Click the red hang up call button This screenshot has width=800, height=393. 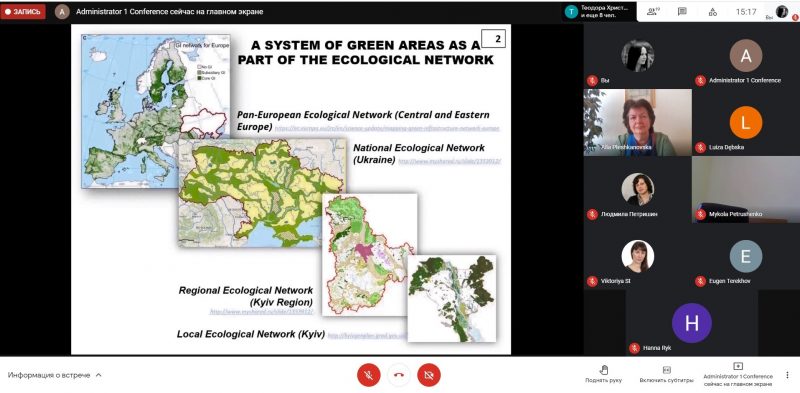(398, 375)
